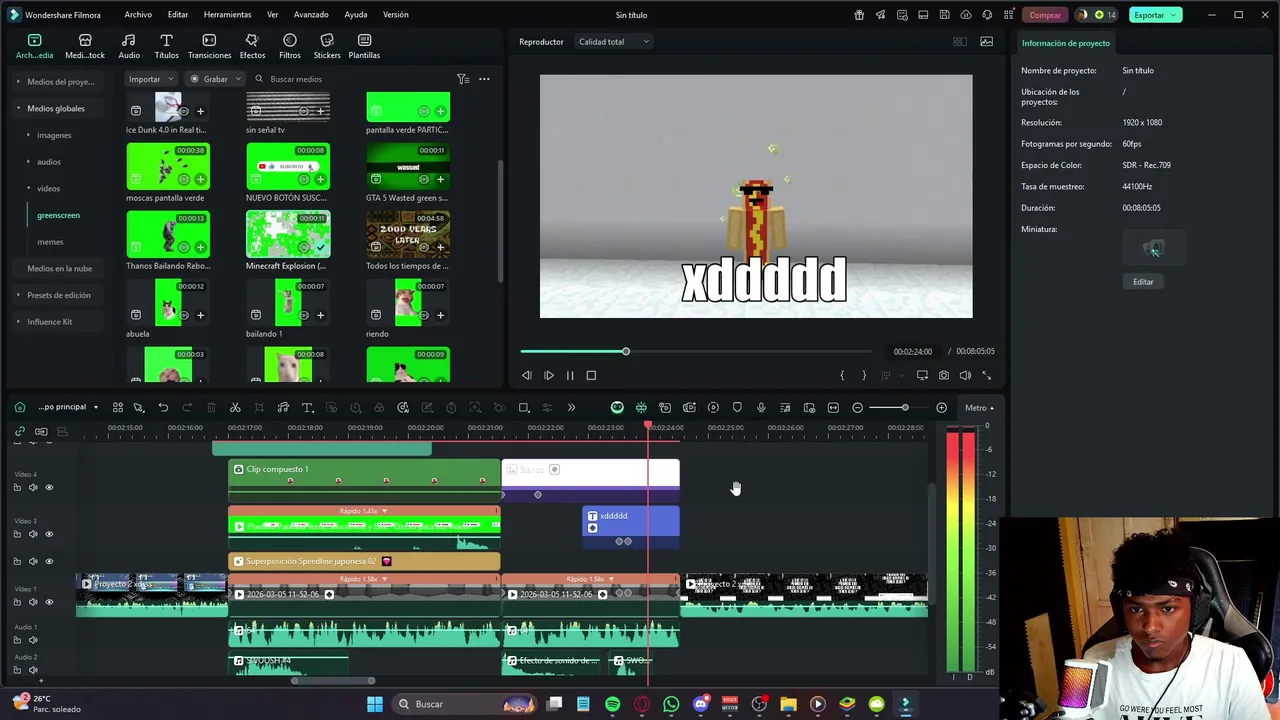Open the Efectos panel
The height and width of the screenshot is (720, 1280).
[252, 46]
